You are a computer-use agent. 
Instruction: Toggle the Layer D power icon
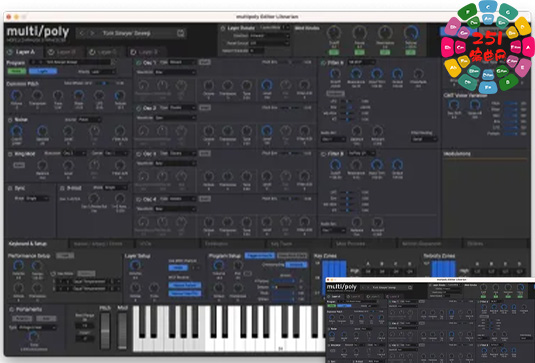click(x=133, y=52)
